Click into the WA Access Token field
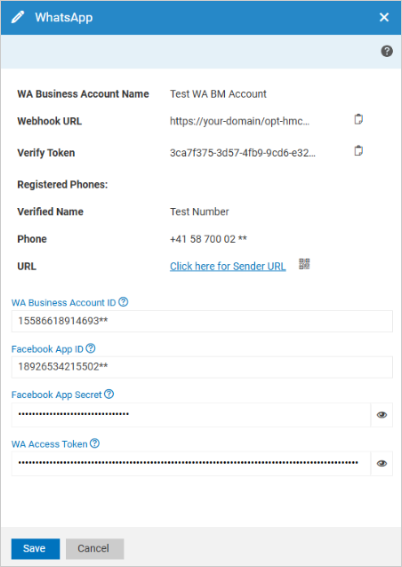This screenshot has height=567, width=402. point(191,464)
